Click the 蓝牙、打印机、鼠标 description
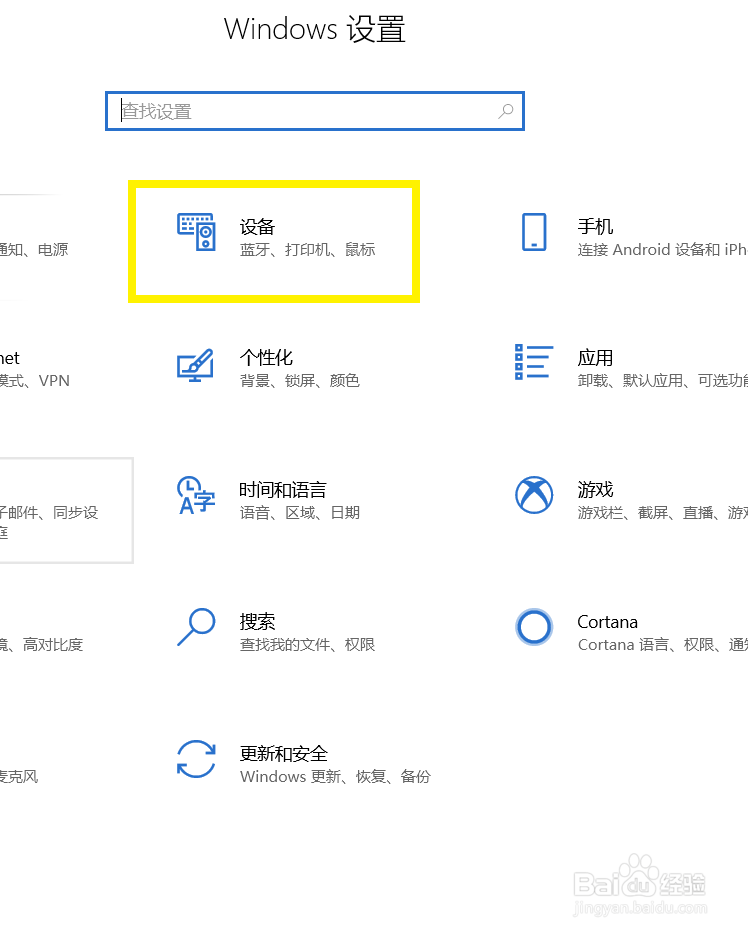The image size is (748, 934). point(307,250)
